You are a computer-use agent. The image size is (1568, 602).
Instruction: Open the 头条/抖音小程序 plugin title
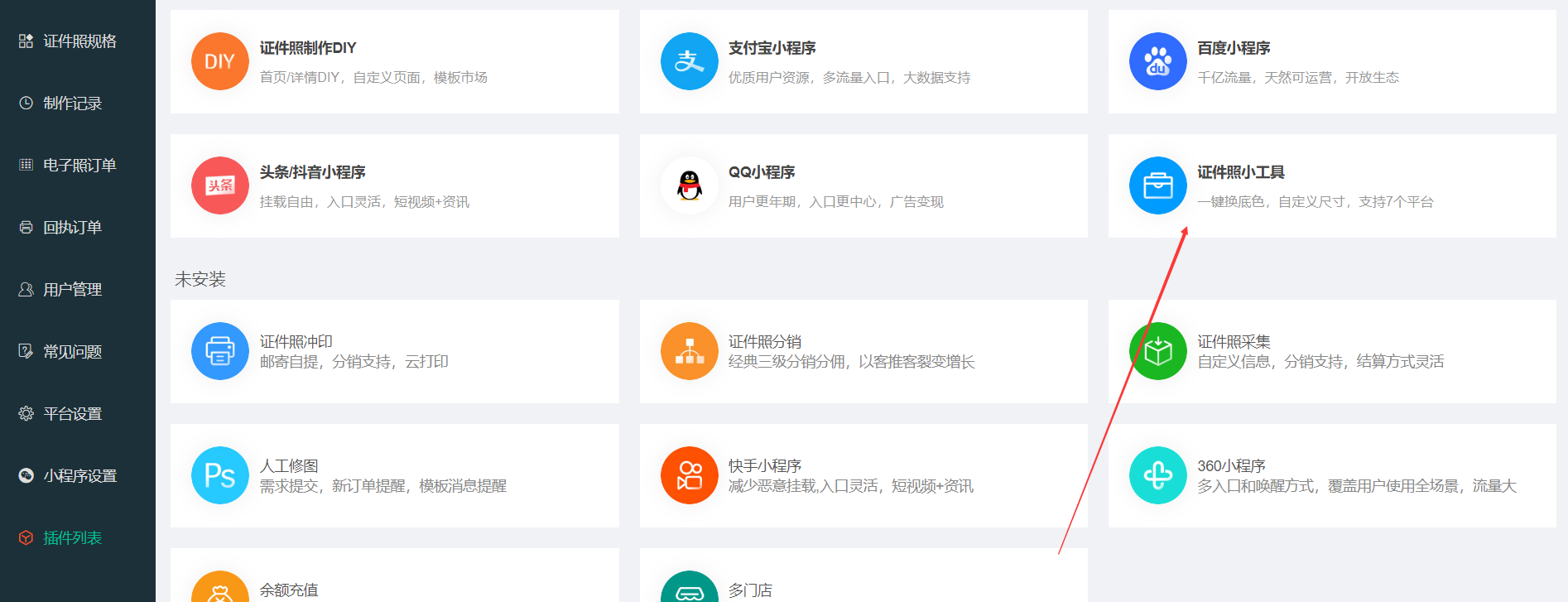(312, 172)
